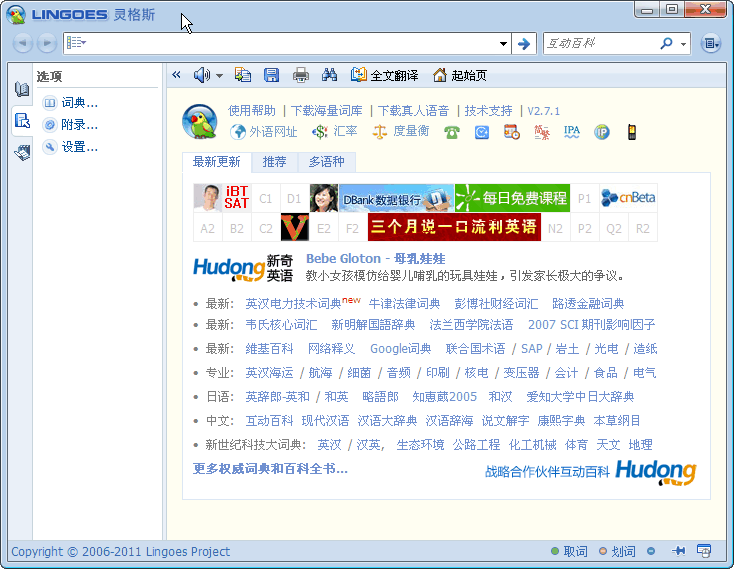
Task: Click the blue Go arrow button
Action: pyautogui.click(x=523, y=44)
